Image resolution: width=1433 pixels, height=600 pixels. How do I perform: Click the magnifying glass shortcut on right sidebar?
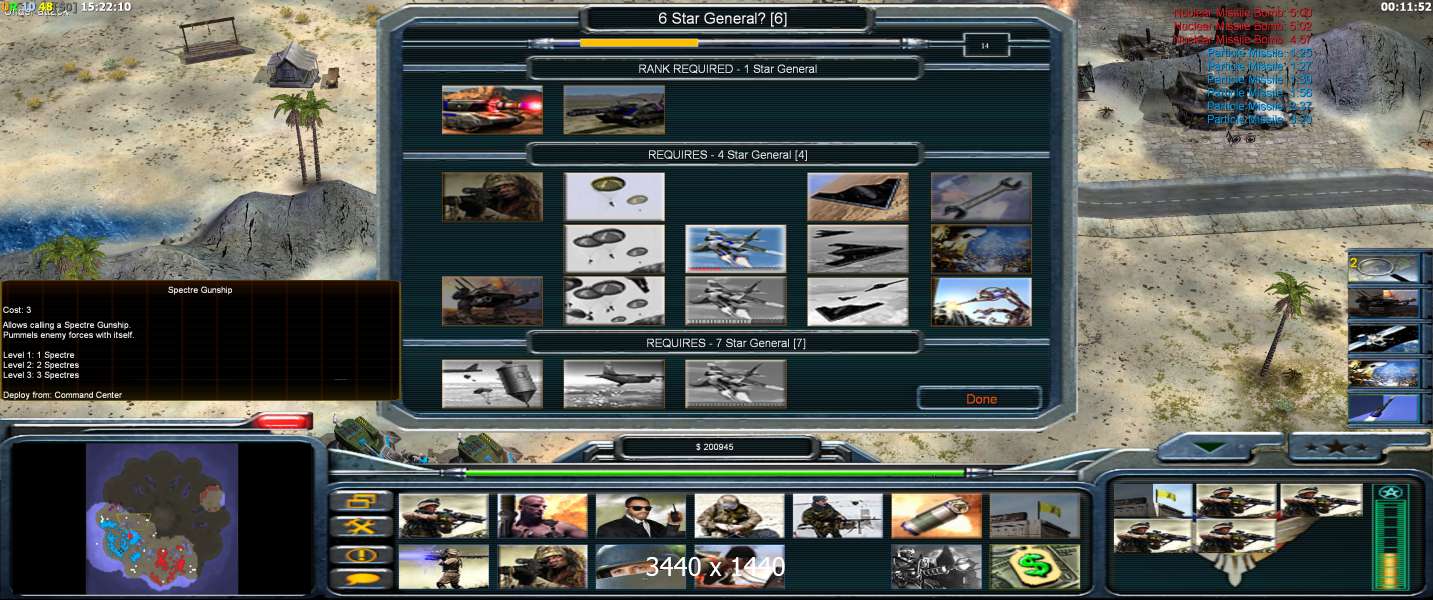1383,269
